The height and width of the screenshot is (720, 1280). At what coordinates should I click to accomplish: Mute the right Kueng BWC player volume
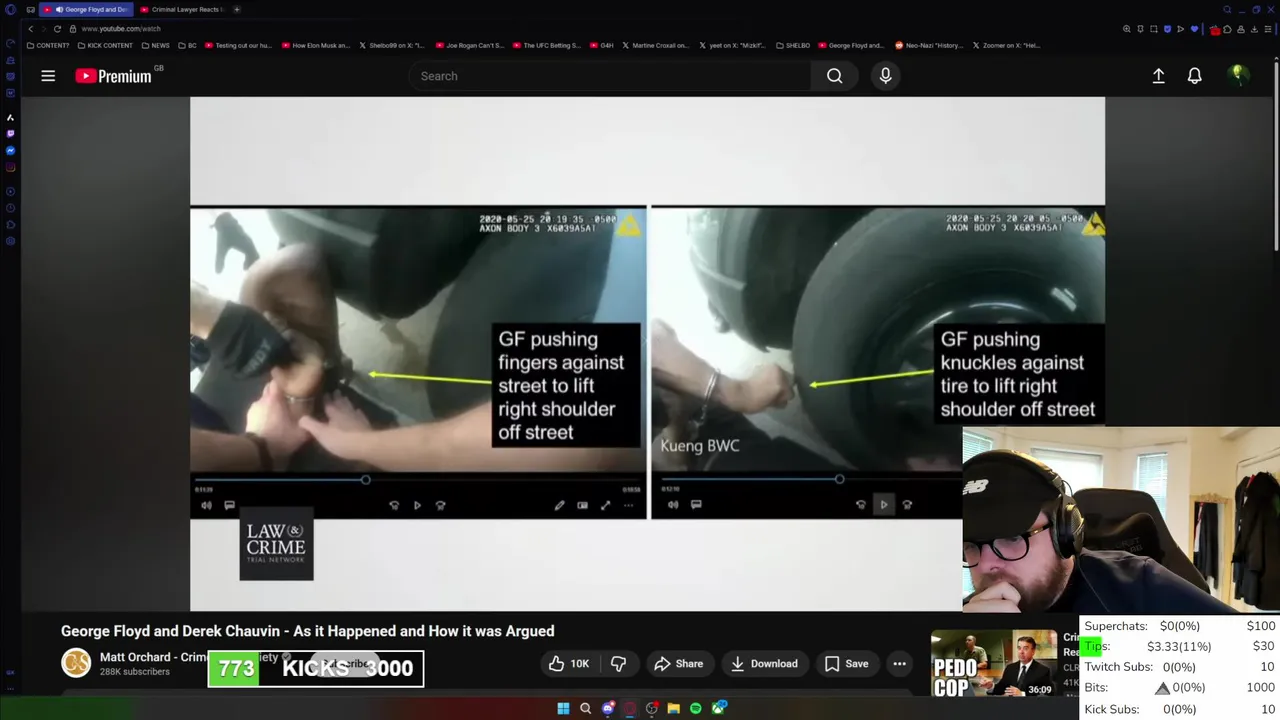click(673, 505)
